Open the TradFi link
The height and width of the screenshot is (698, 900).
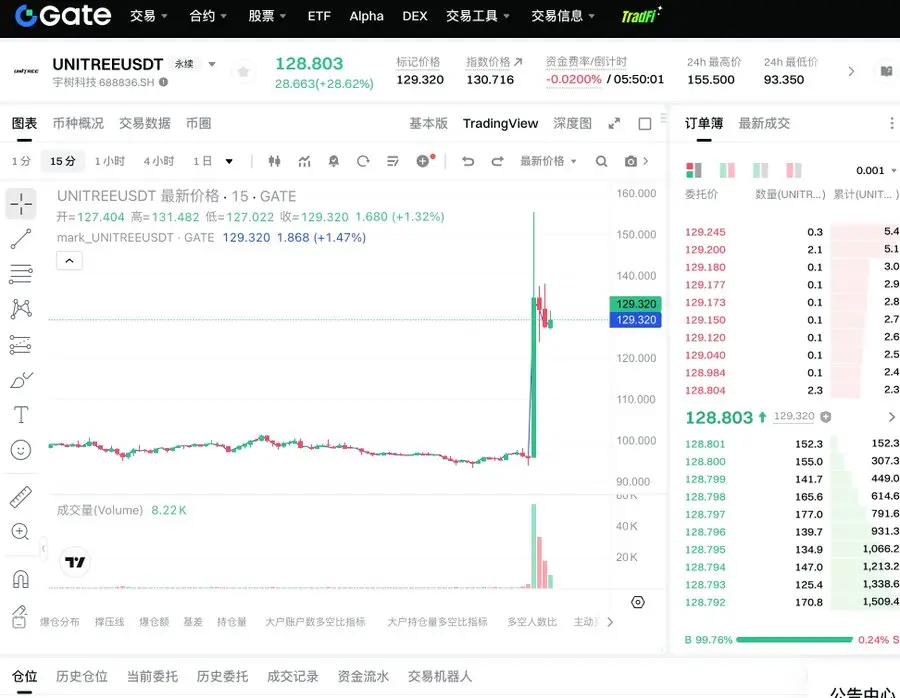(641, 15)
